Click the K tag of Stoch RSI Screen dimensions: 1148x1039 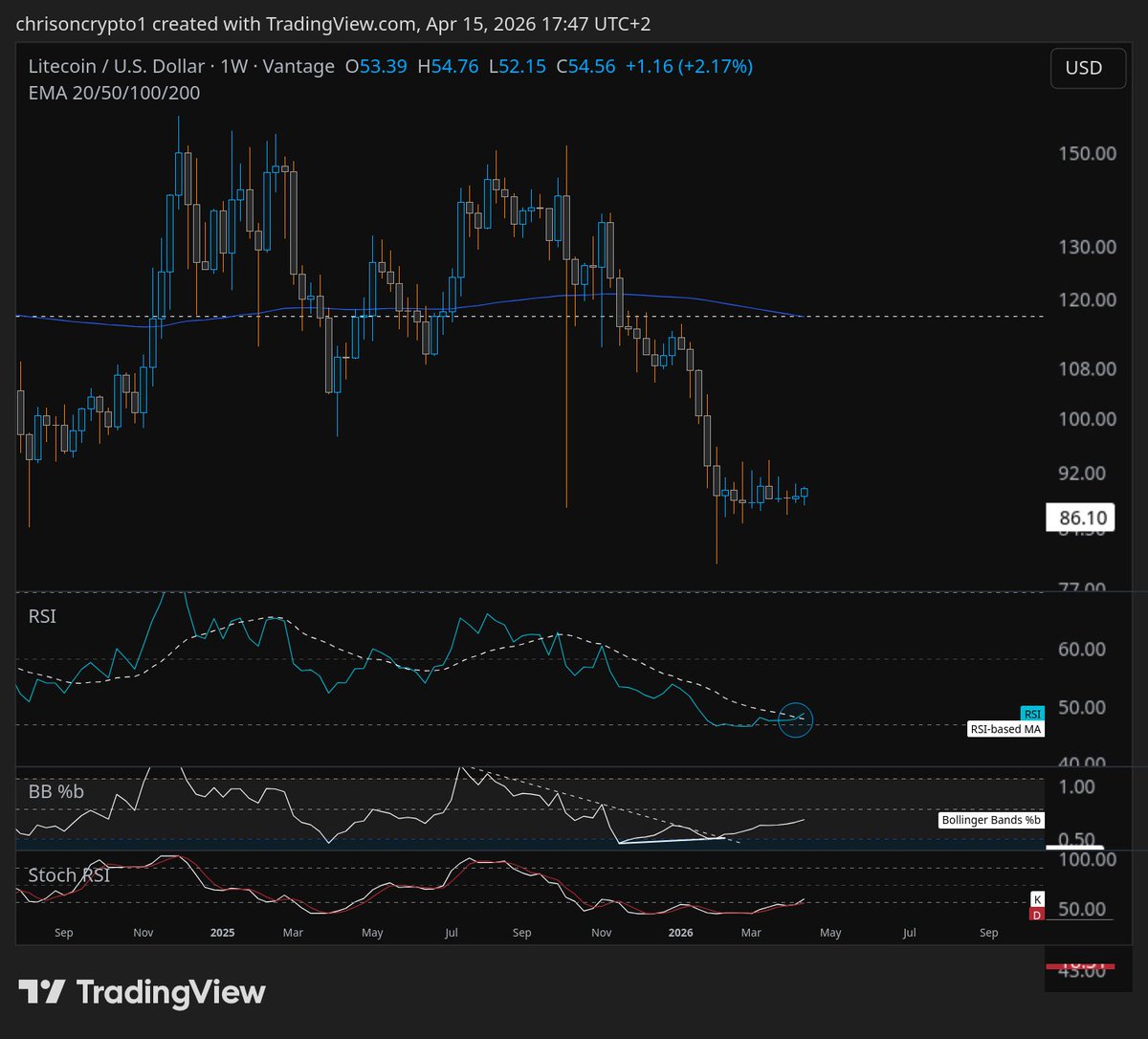pos(1036,900)
